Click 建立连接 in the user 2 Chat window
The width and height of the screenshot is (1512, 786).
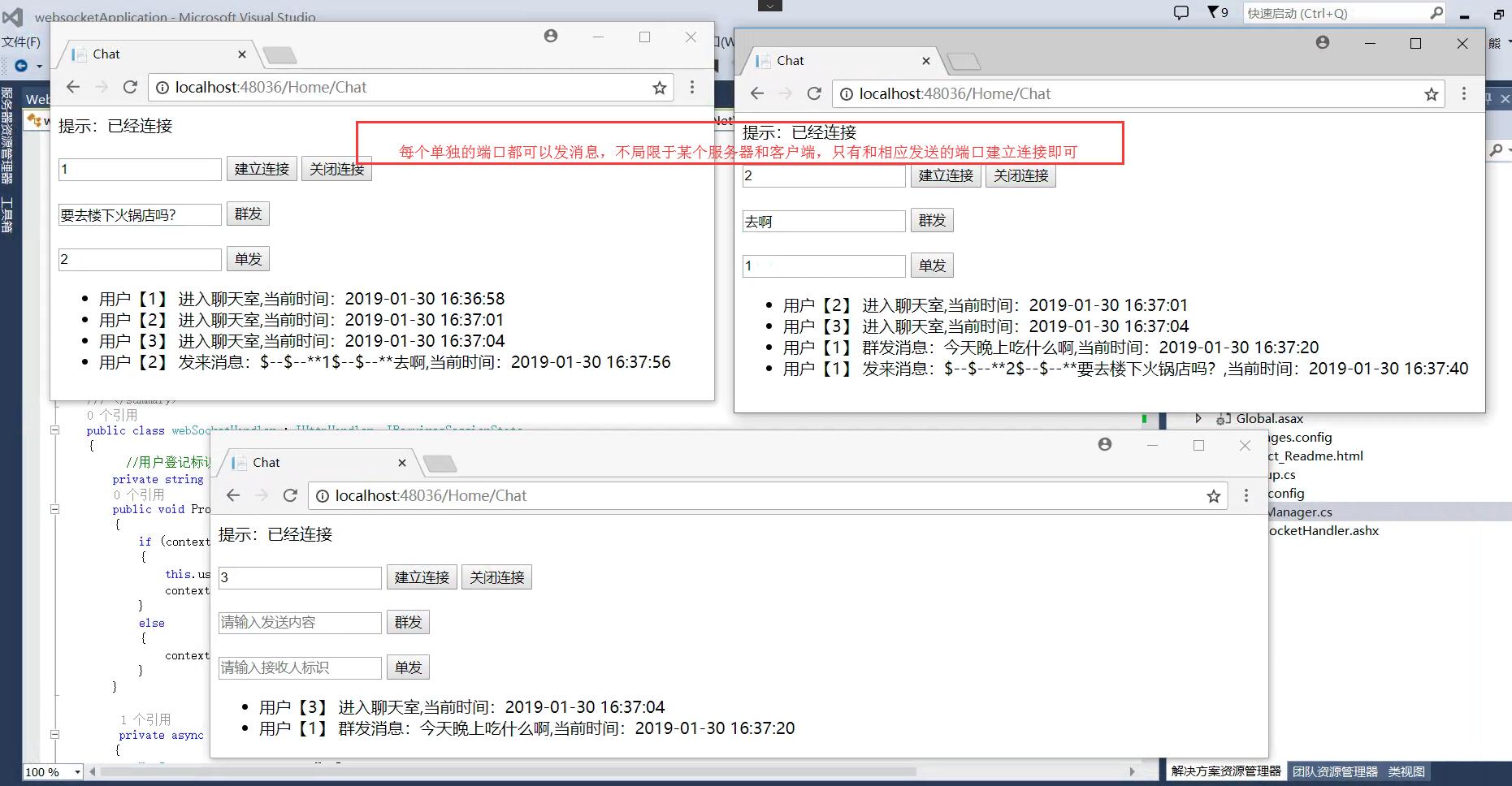[946, 175]
